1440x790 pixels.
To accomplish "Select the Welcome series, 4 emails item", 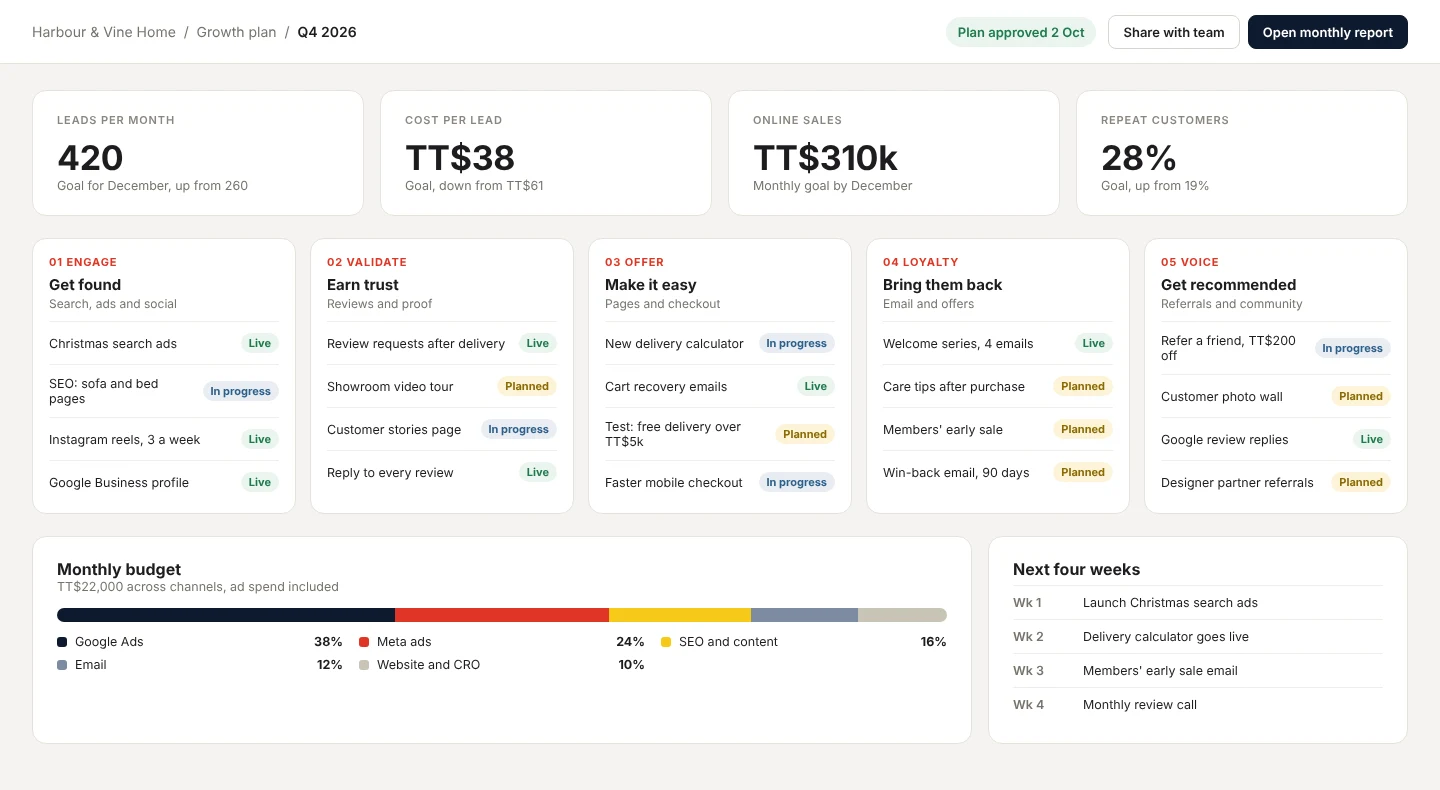I will tap(958, 343).
